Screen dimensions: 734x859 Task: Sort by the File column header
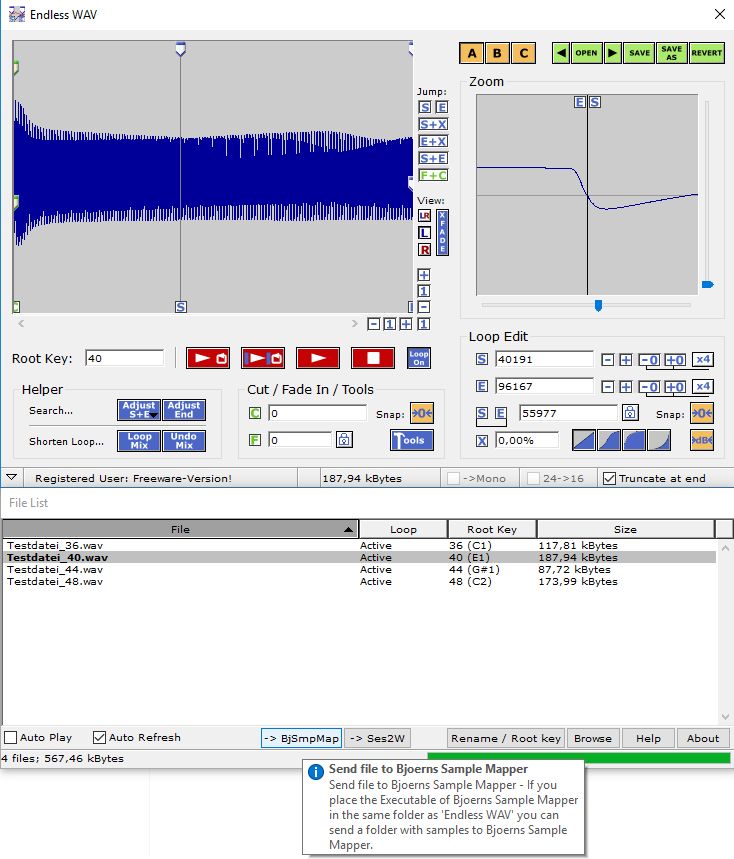pyautogui.click(x=180, y=529)
